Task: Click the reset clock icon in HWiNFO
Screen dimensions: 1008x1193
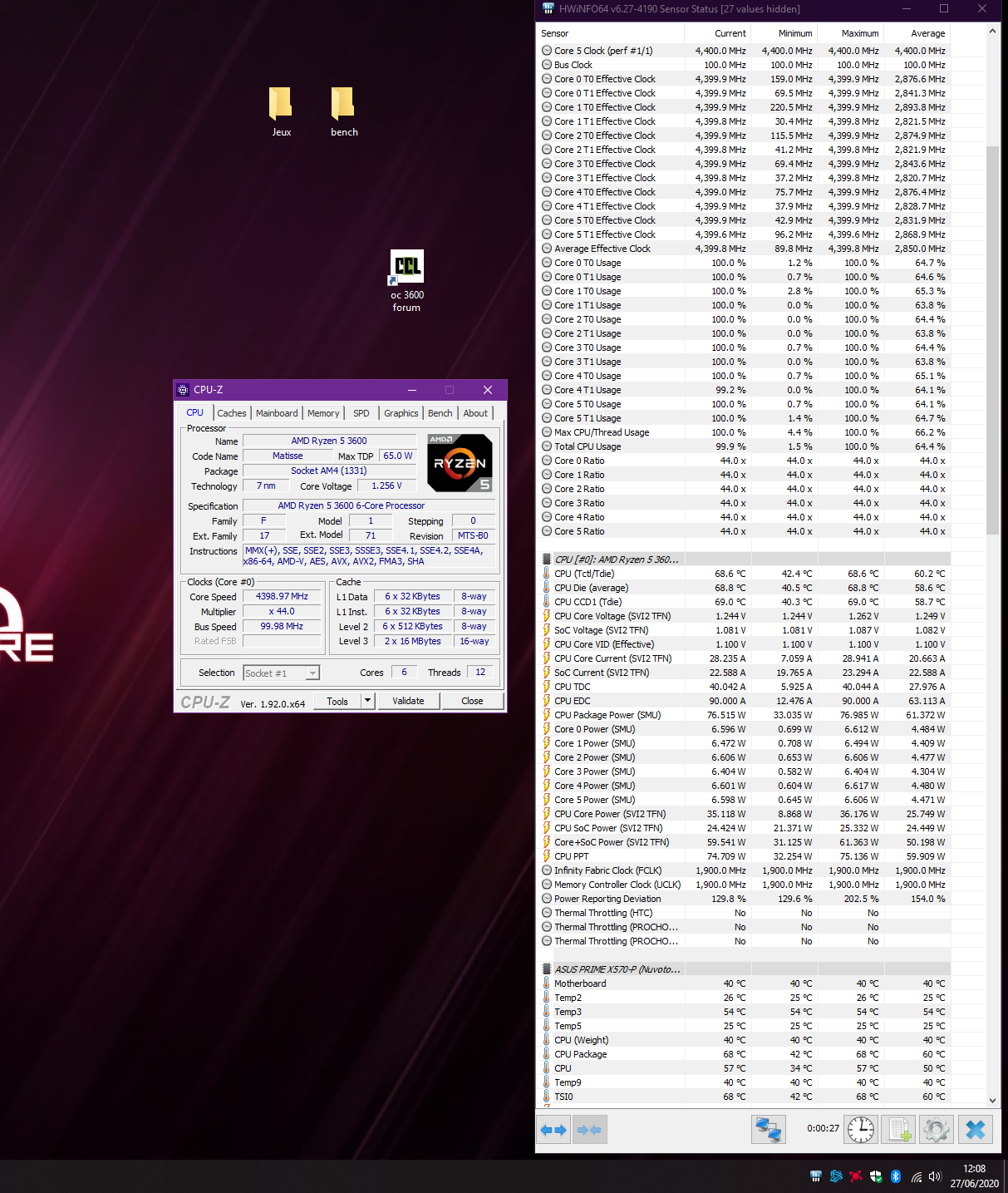Action: point(861,1130)
